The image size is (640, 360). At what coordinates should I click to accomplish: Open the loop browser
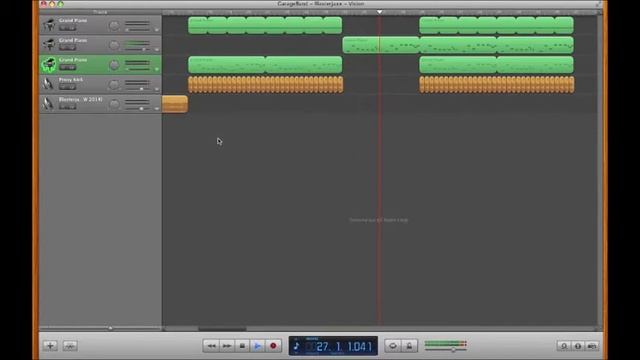pyautogui.click(x=564, y=346)
